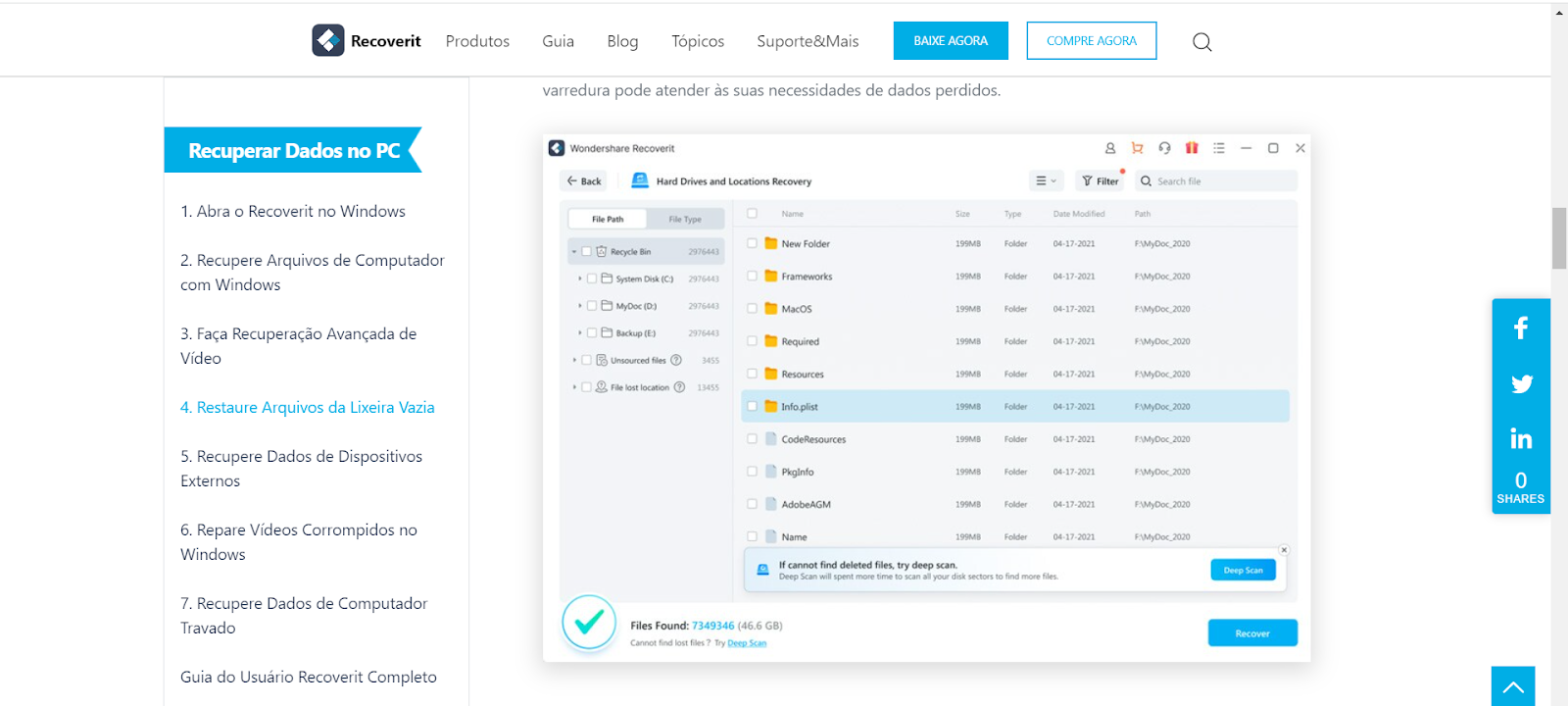This screenshot has height=706, width=1568.
Task: Click the underlined Deep Scan link at bottom
Action: [747, 643]
